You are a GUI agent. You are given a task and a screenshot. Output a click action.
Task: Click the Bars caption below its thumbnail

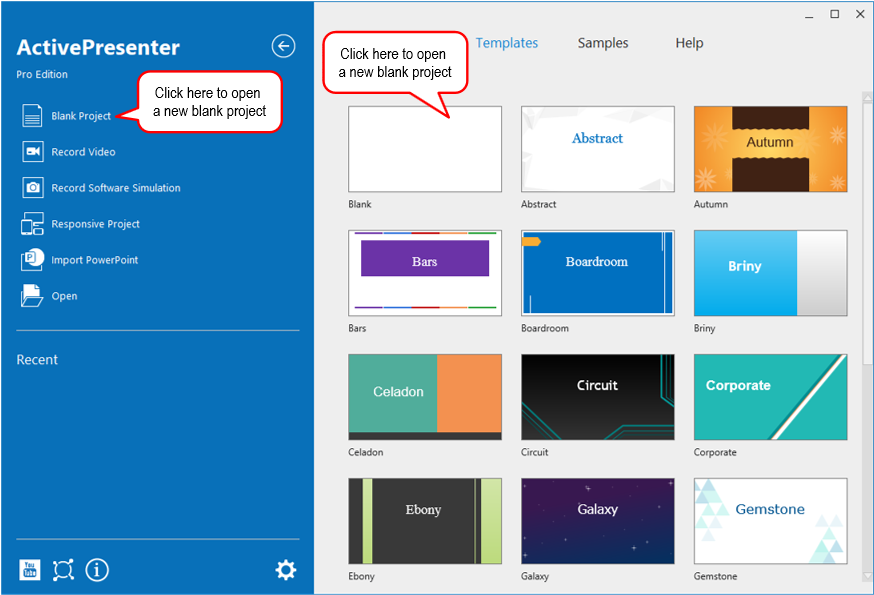[x=357, y=328]
